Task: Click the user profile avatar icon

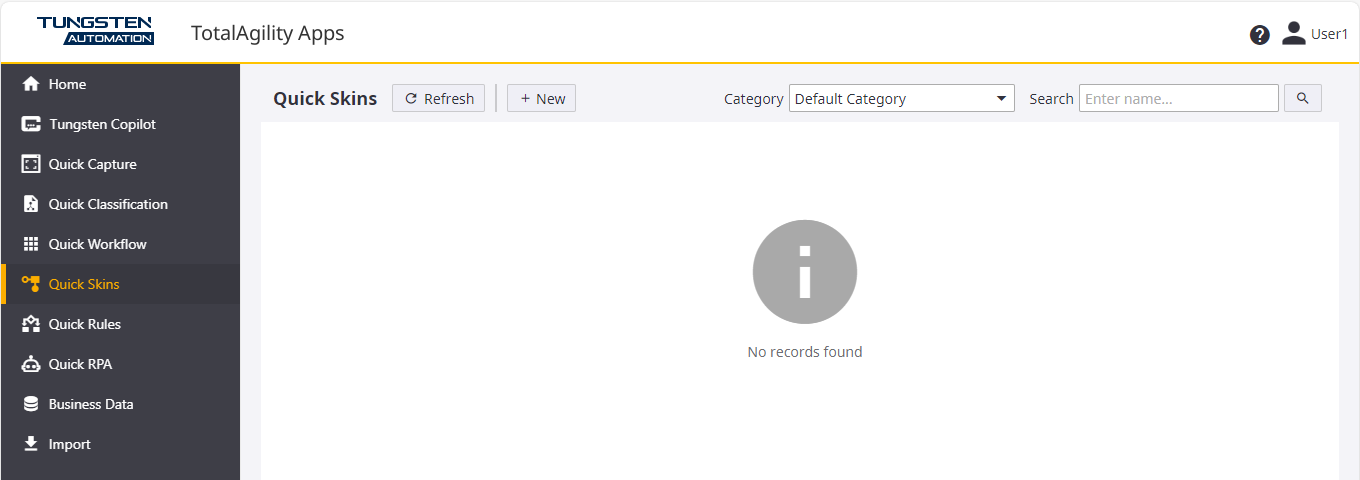Action: click(1294, 33)
